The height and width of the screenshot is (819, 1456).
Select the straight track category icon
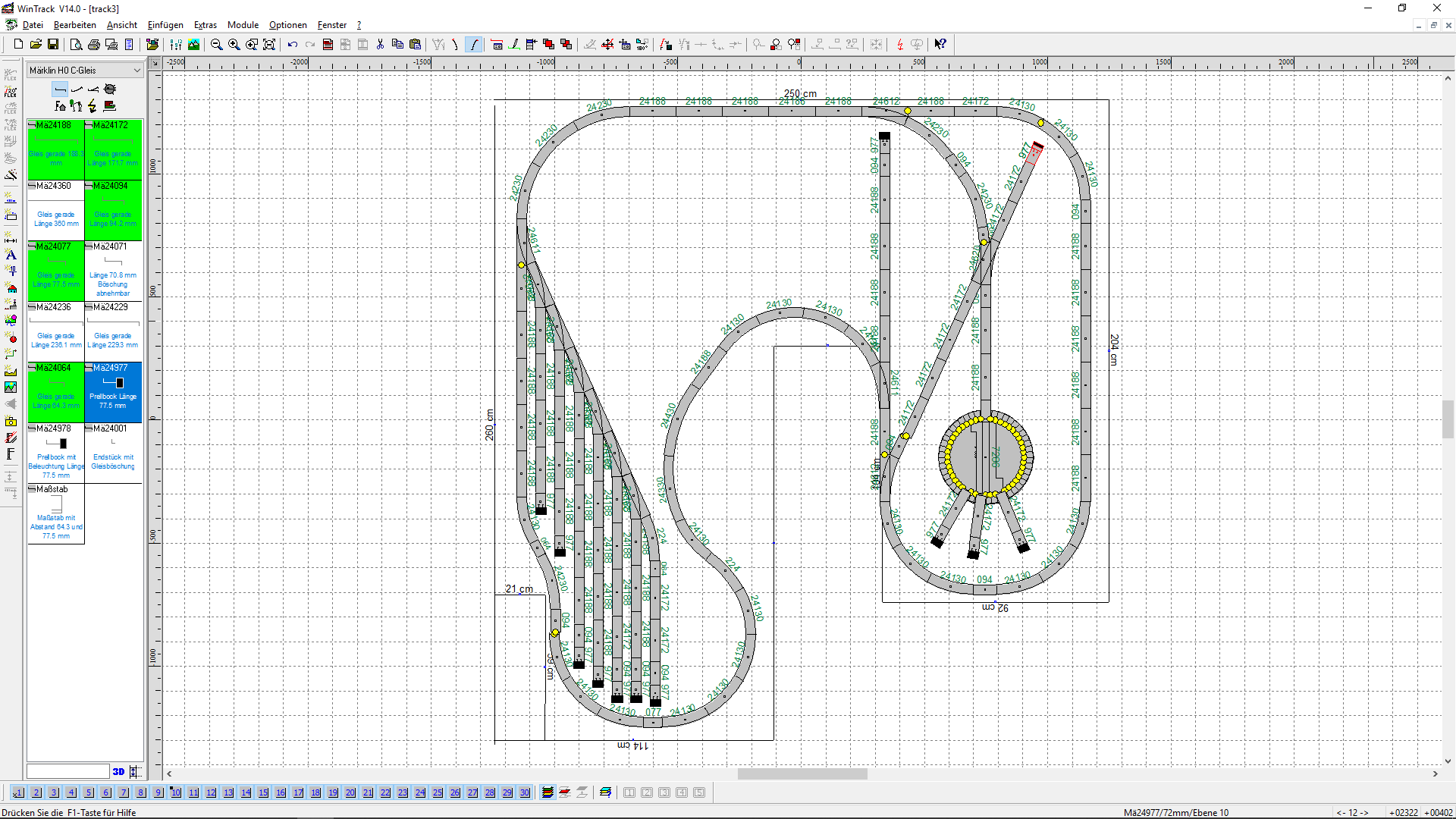60,89
